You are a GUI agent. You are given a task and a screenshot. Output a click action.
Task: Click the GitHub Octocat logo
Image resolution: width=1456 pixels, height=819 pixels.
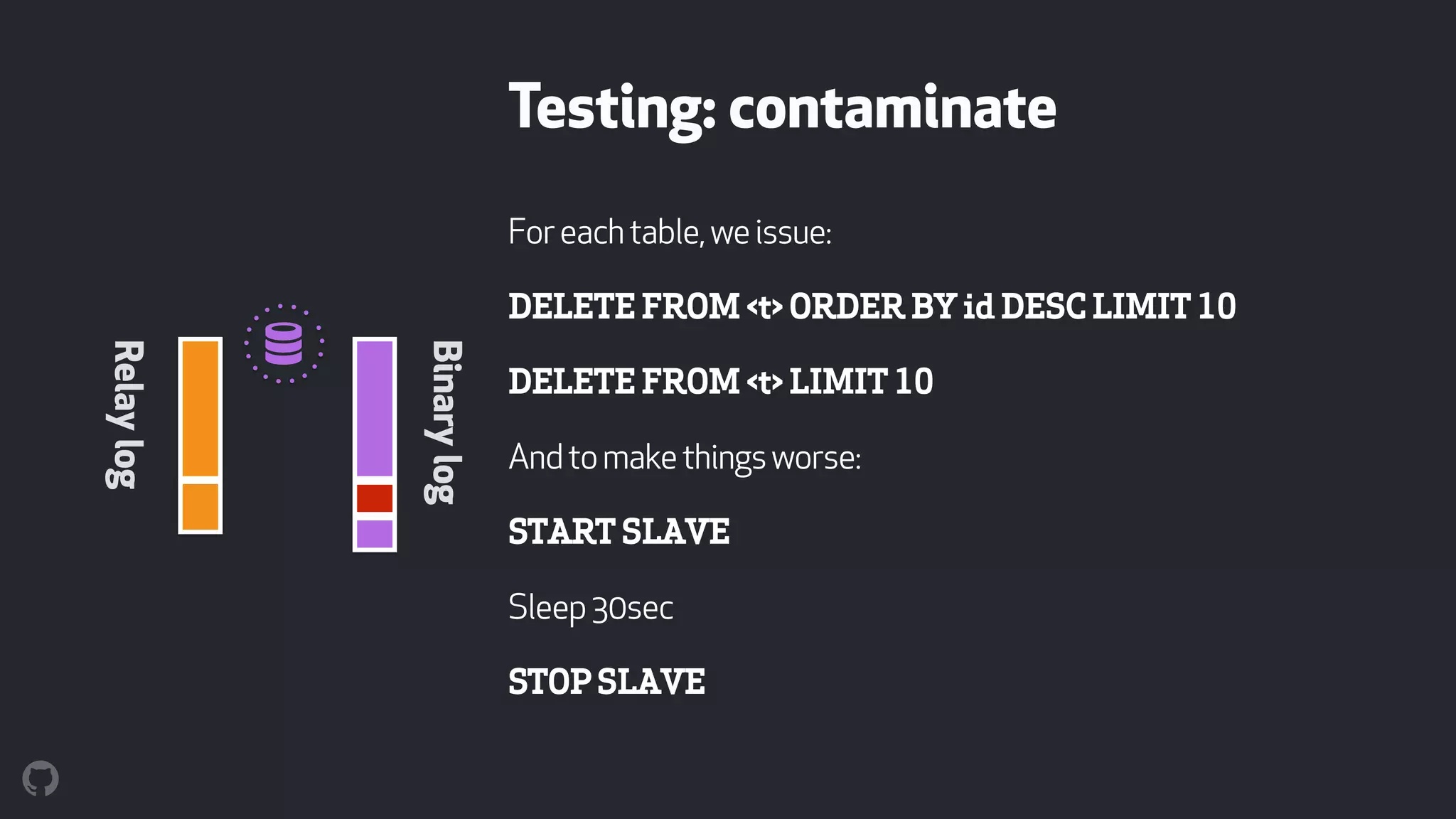click(41, 778)
